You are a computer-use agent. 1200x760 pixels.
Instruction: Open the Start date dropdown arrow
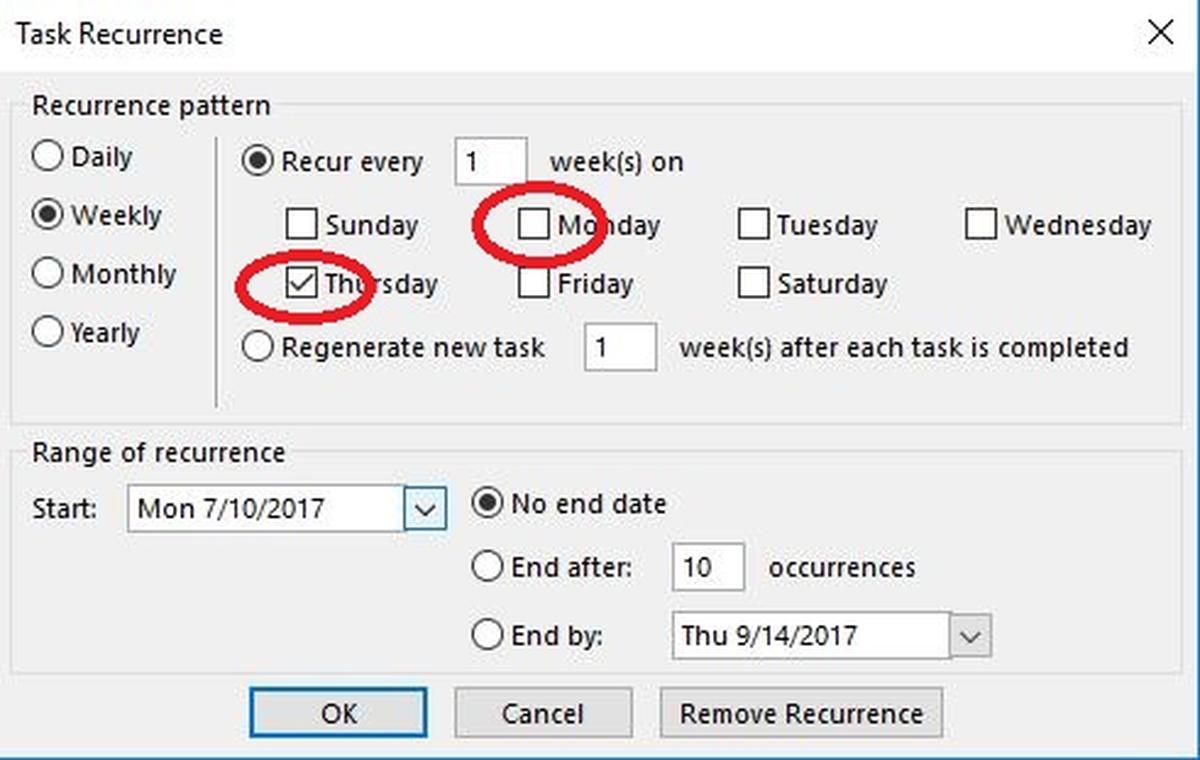425,509
